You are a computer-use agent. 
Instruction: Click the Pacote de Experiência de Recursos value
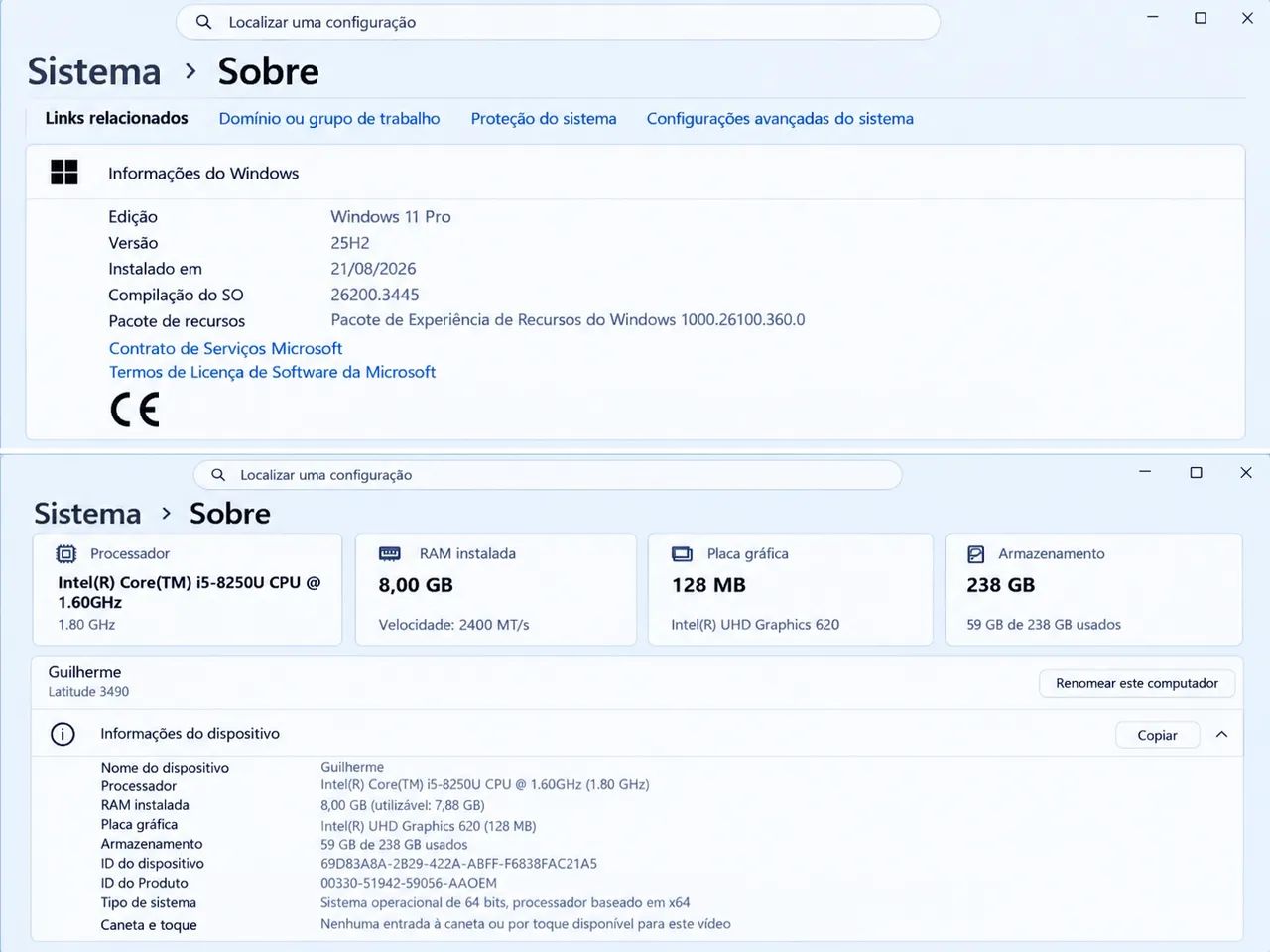tap(568, 320)
